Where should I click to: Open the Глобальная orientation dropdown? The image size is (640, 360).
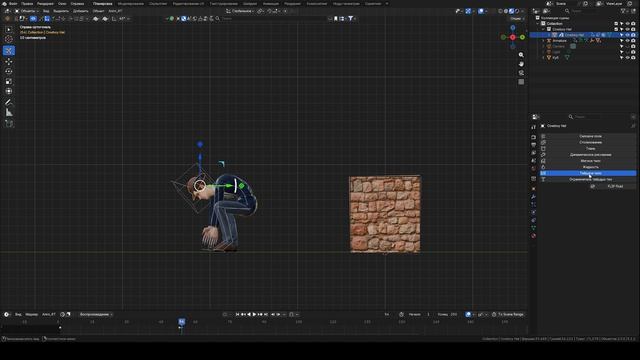pyautogui.click(x=240, y=11)
